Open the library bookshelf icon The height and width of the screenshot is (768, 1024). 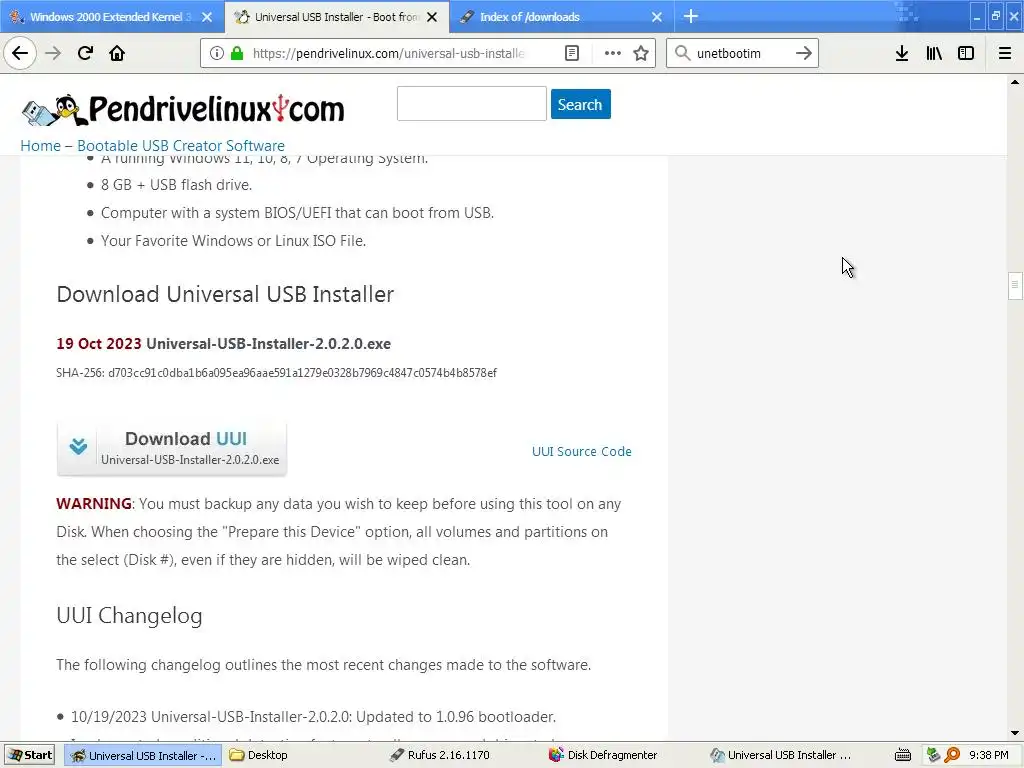click(934, 53)
